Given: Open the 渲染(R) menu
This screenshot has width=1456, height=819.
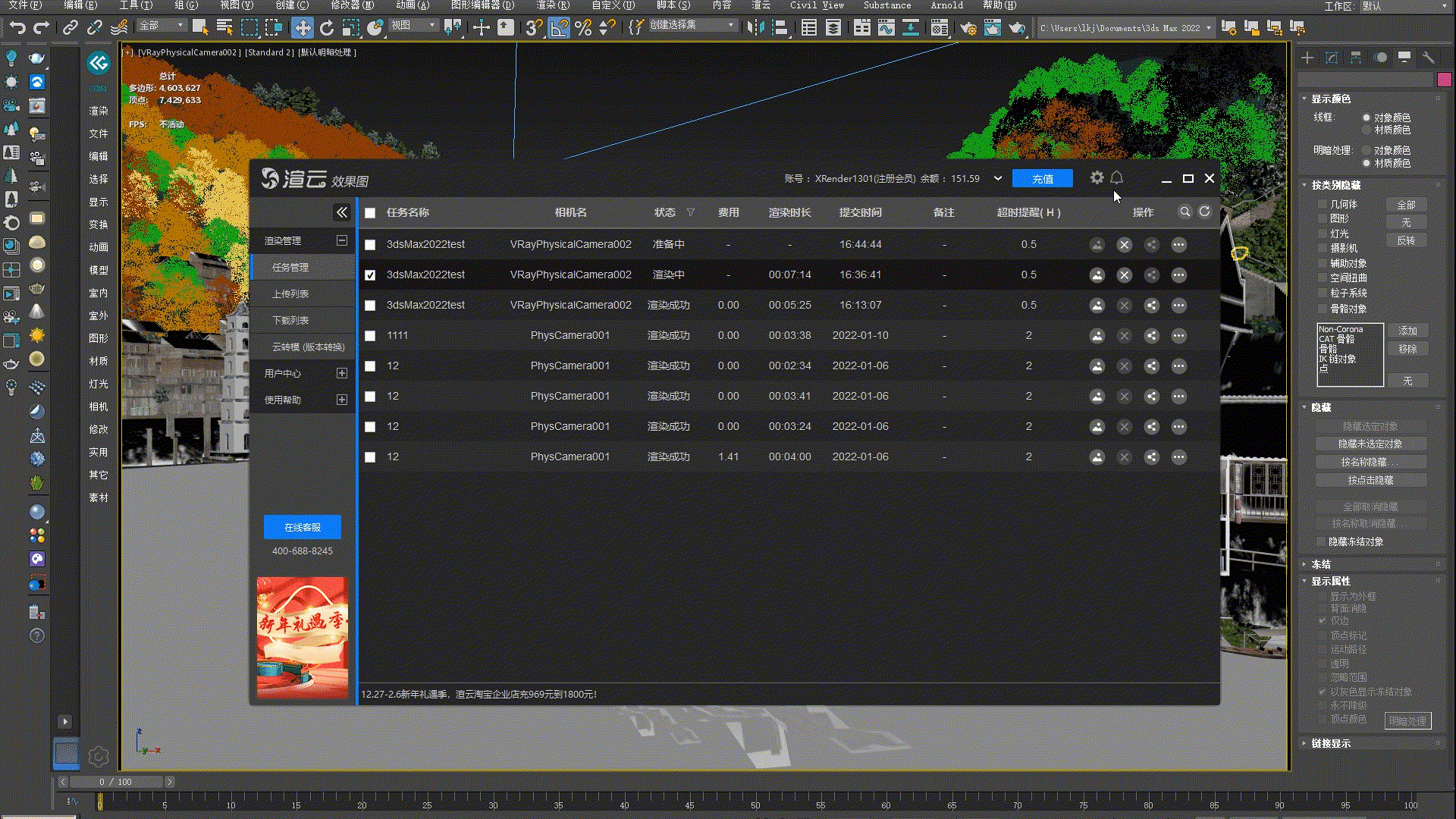Looking at the screenshot, I should click(x=552, y=5).
